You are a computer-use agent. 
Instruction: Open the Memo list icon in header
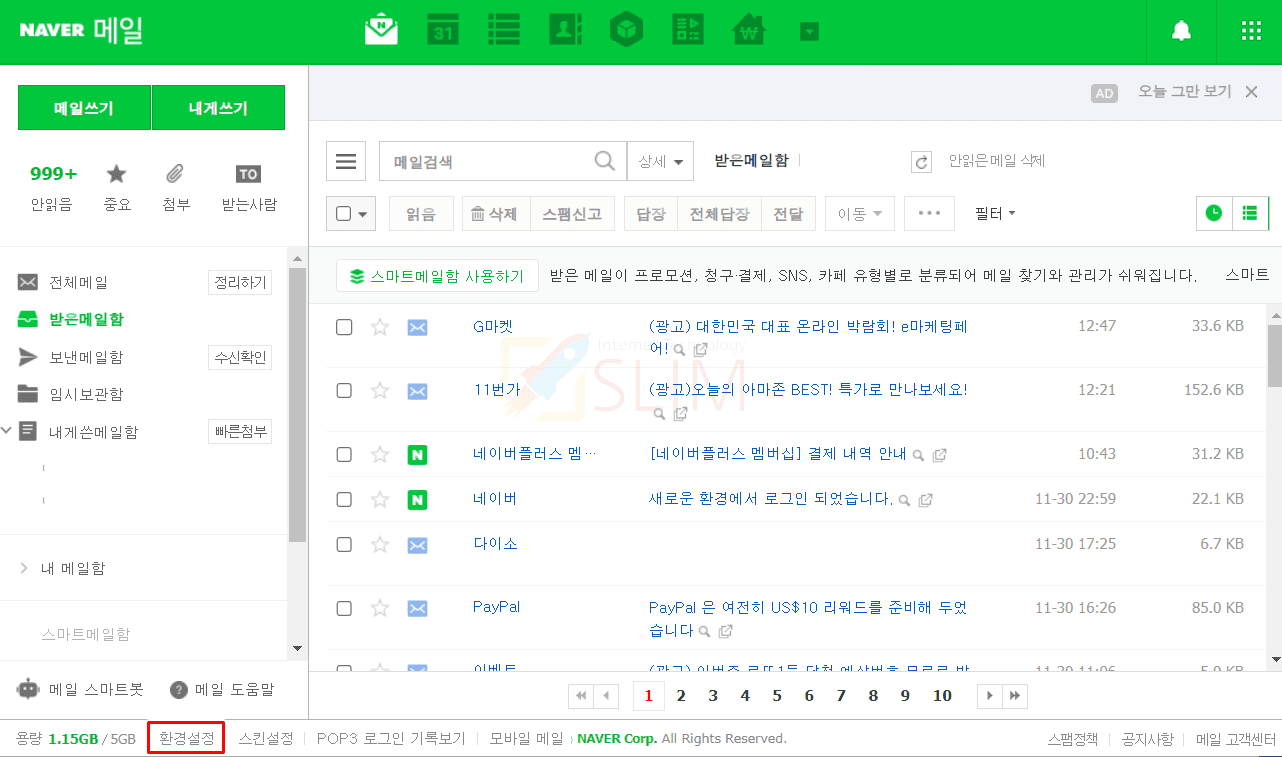pyautogui.click(x=504, y=30)
